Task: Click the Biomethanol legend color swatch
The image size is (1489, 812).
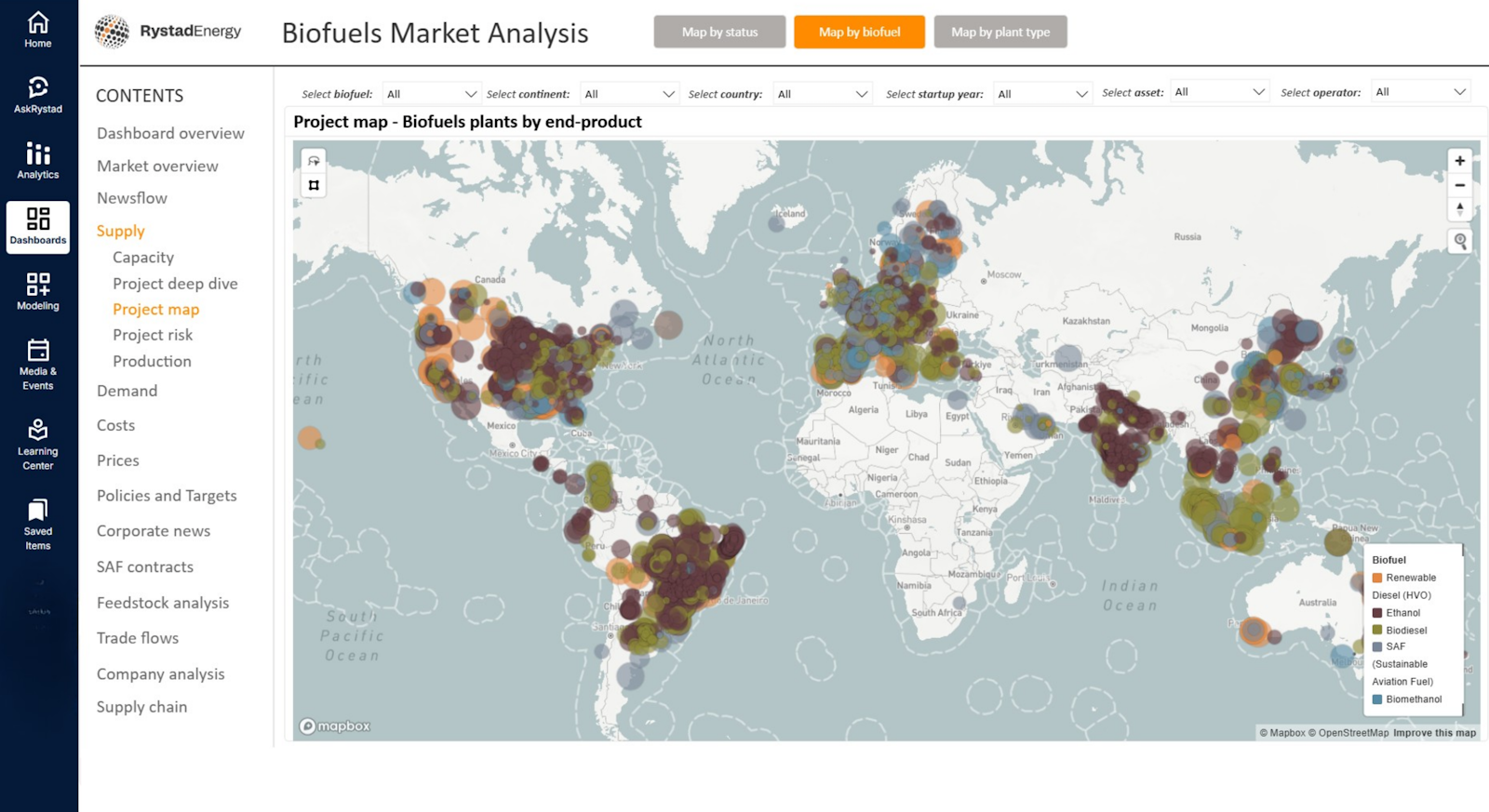Action: 1377,699
